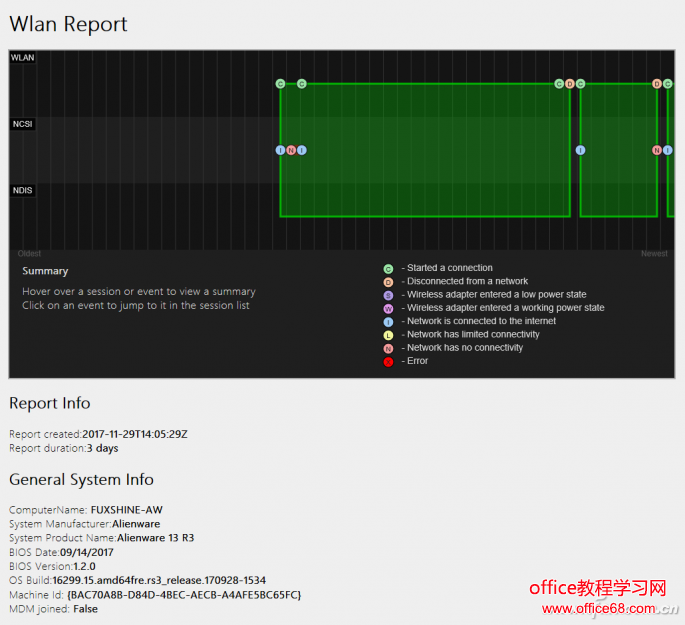The image size is (685, 625).
Task: Select the largest green WLAN session block
Action: tap(425, 150)
